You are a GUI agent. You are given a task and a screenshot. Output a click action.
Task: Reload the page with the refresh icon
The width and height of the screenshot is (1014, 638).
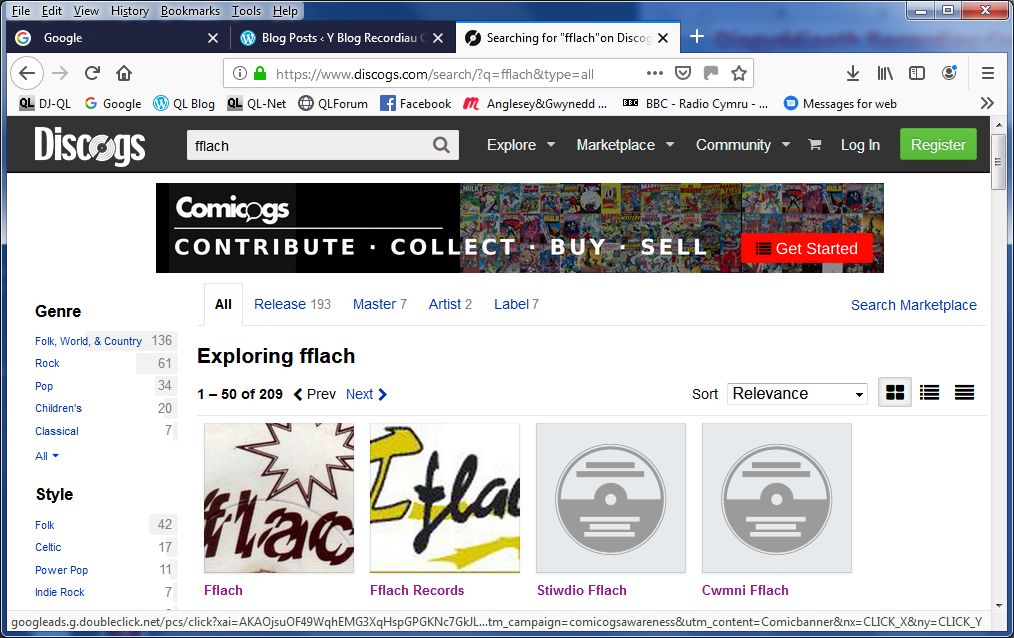click(92, 73)
